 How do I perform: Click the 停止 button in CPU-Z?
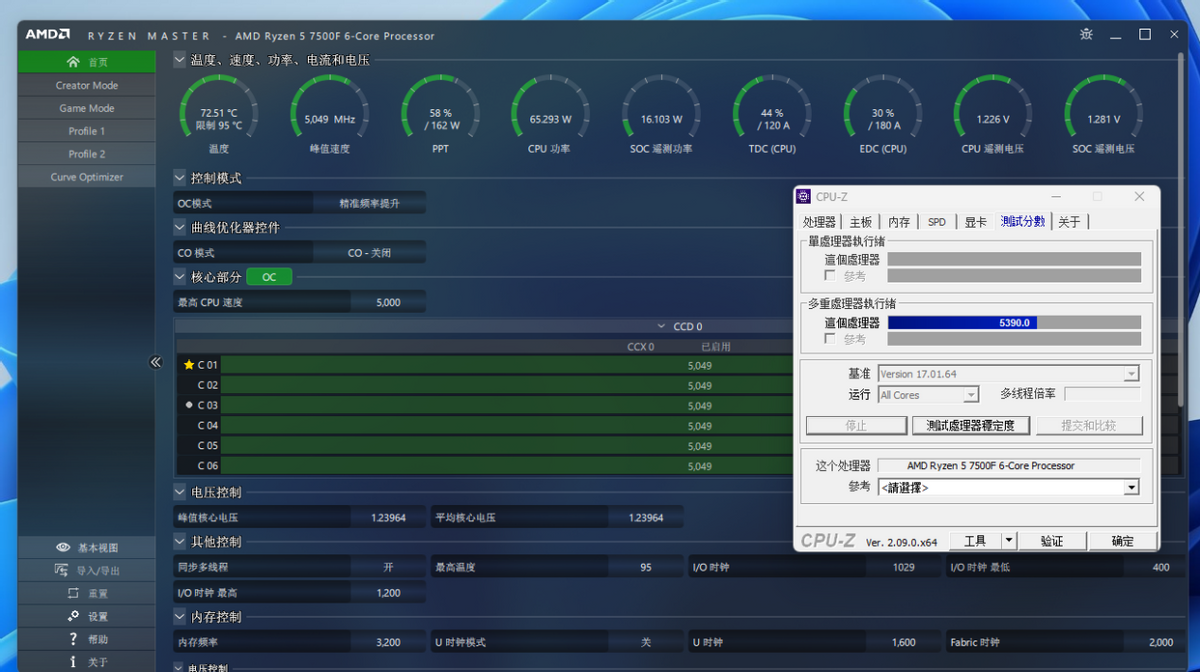pyautogui.click(x=856, y=425)
